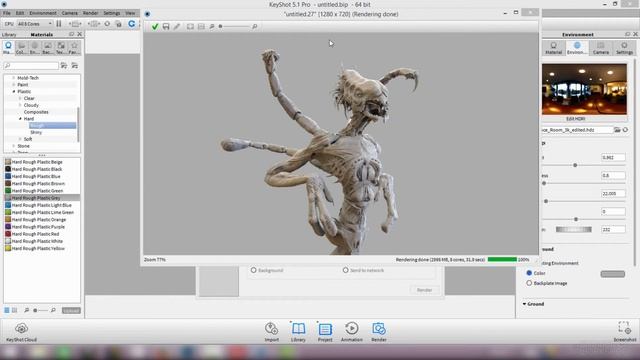Select the Send to network radio button
Viewport: 640px width, 360px height.
(x=345, y=270)
